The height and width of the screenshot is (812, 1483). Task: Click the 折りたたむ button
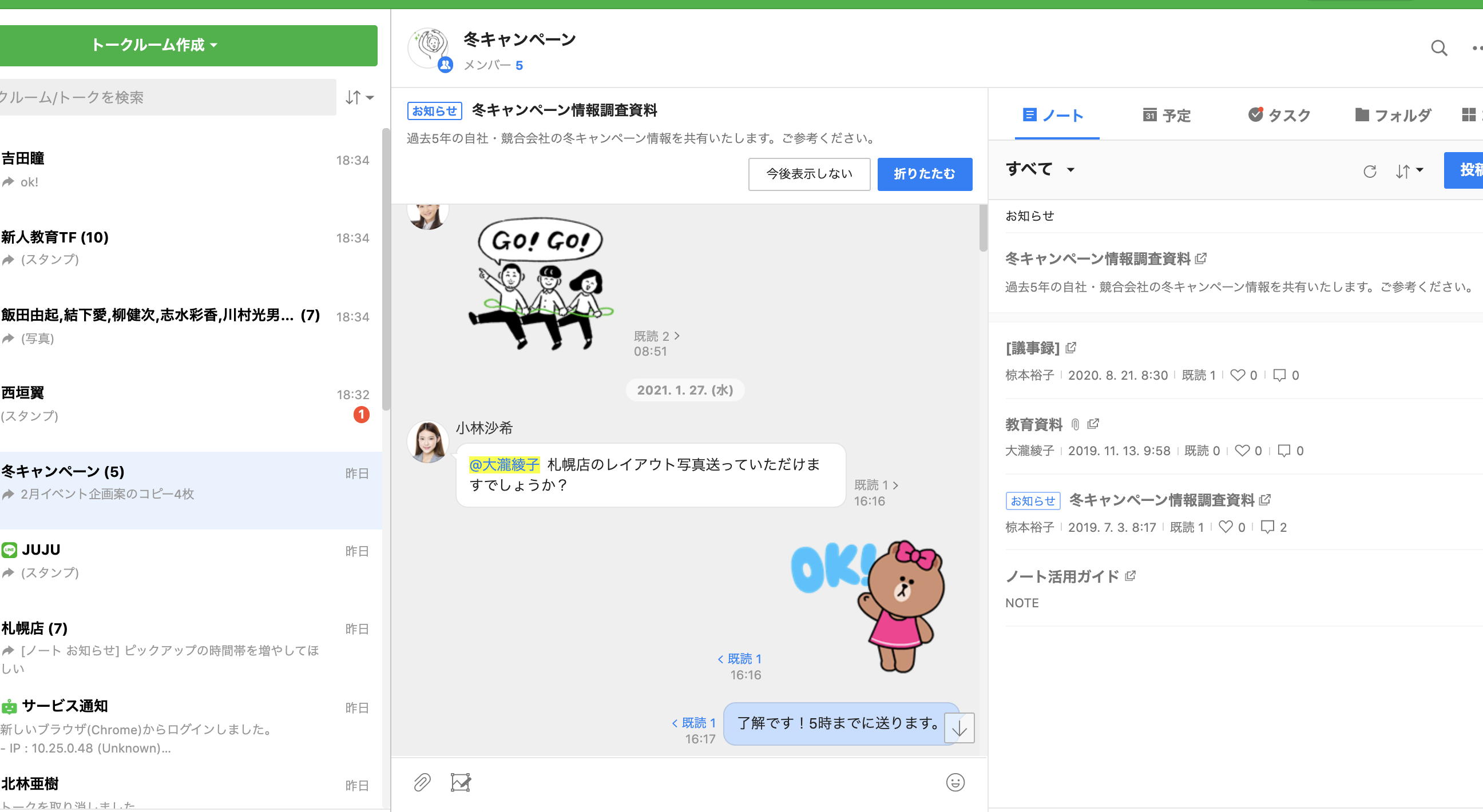[924, 174]
